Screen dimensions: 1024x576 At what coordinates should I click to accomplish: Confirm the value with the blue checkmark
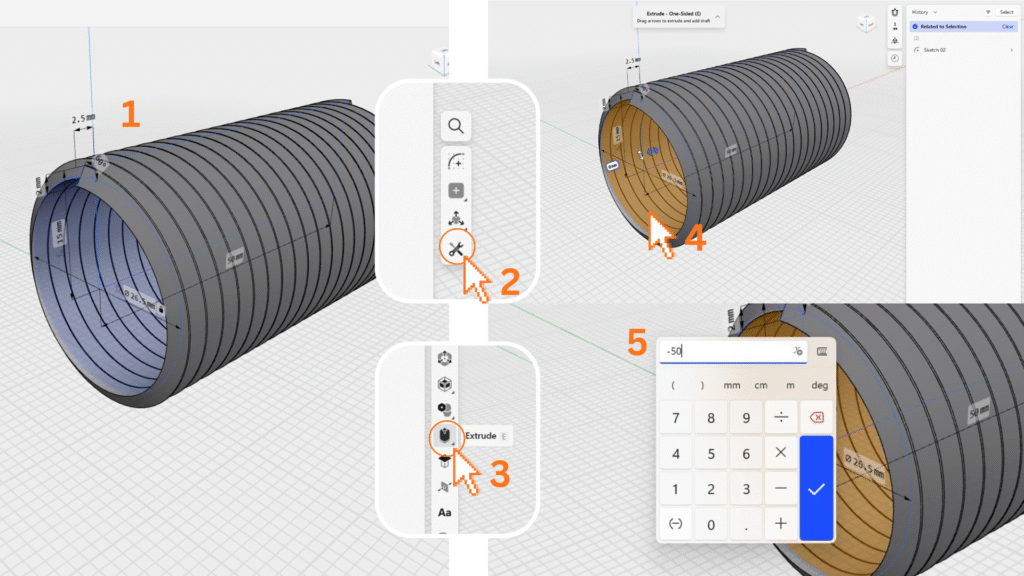coord(816,489)
